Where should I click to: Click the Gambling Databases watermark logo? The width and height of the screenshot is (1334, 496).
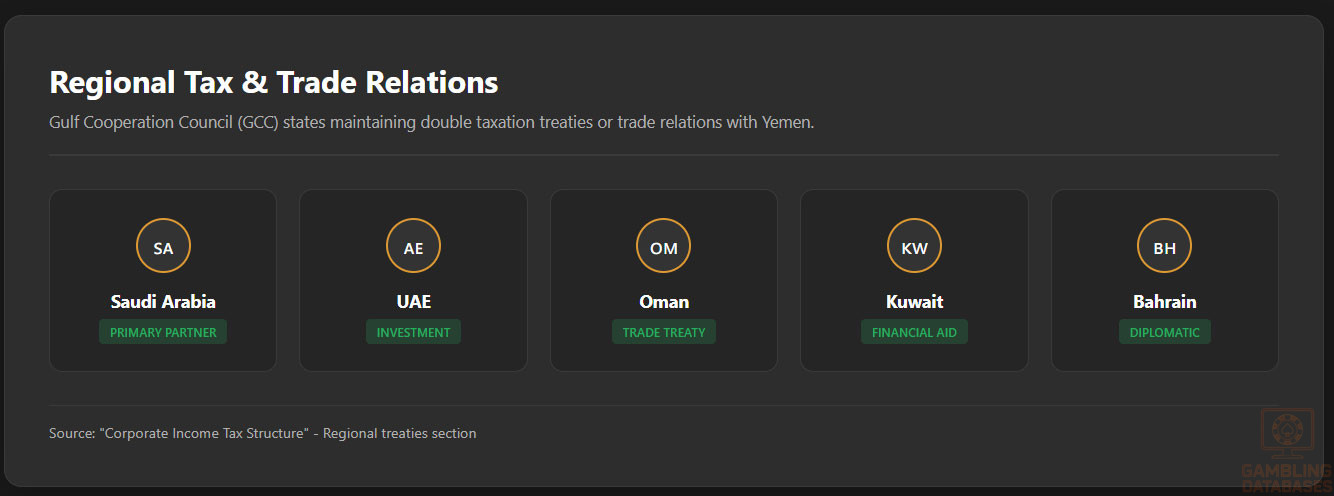[1286, 450]
